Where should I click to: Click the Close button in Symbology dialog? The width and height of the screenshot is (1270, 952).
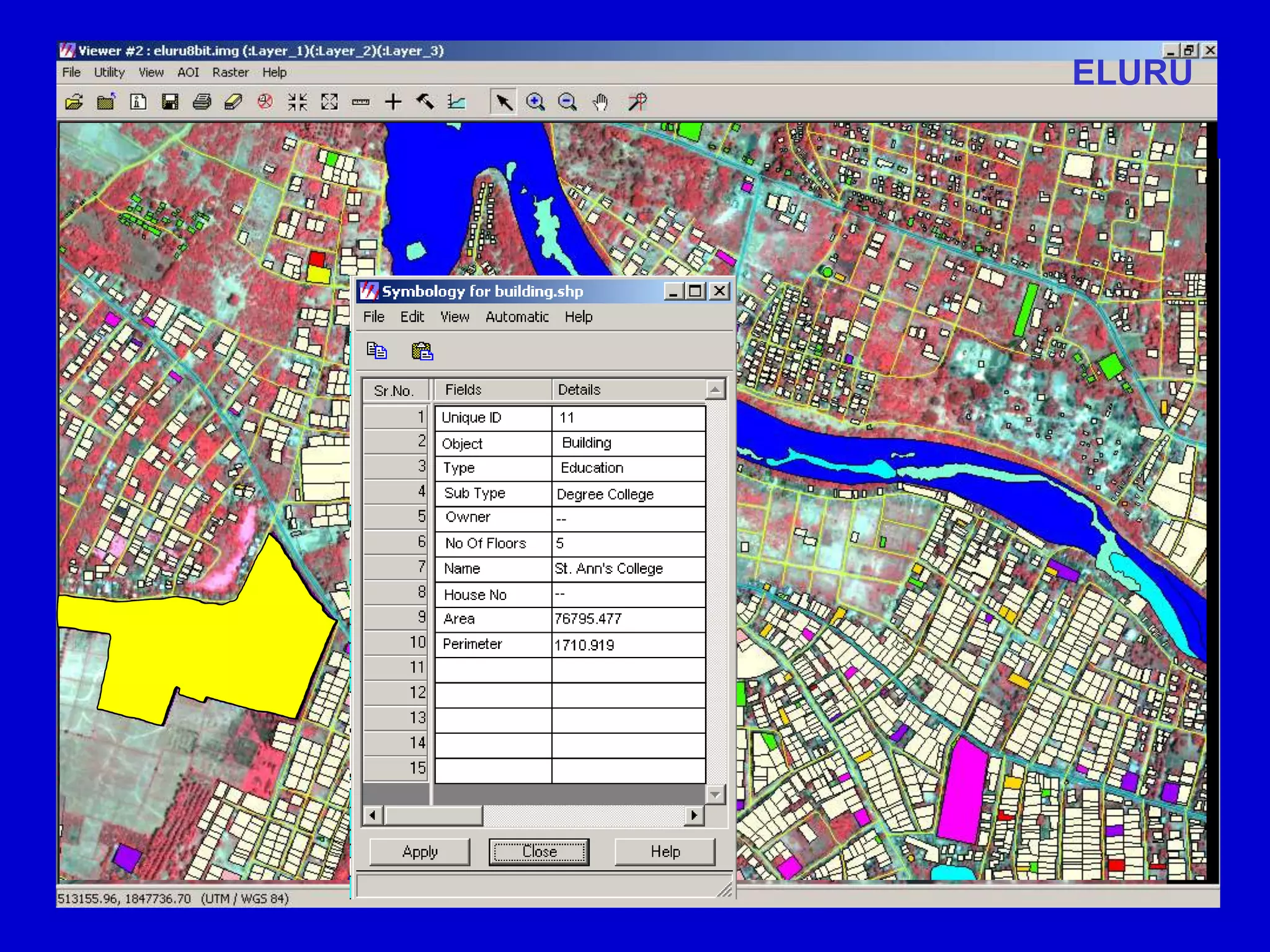539,852
